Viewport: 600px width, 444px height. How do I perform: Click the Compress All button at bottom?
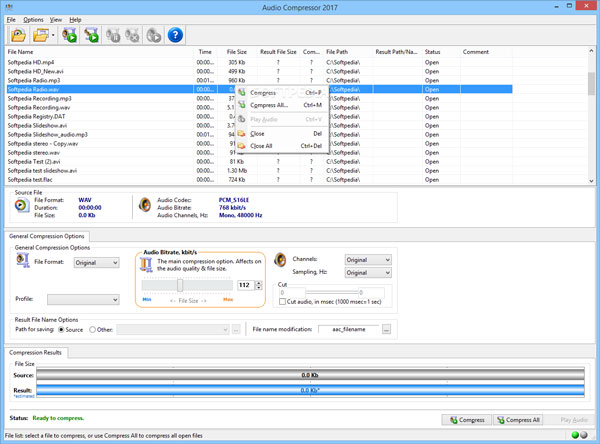point(518,420)
